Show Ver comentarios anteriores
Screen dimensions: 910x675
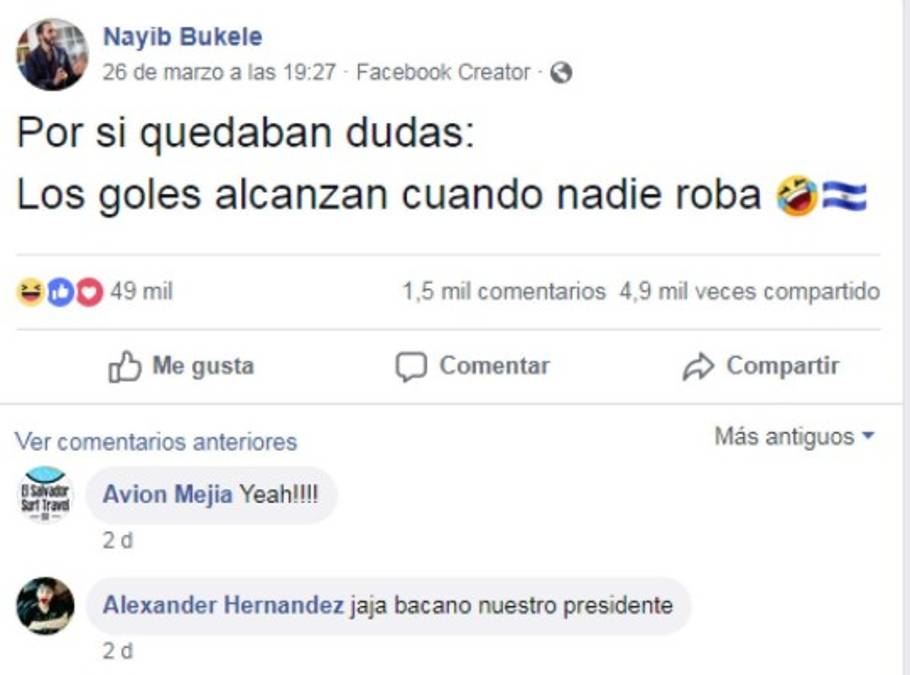(x=155, y=442)
